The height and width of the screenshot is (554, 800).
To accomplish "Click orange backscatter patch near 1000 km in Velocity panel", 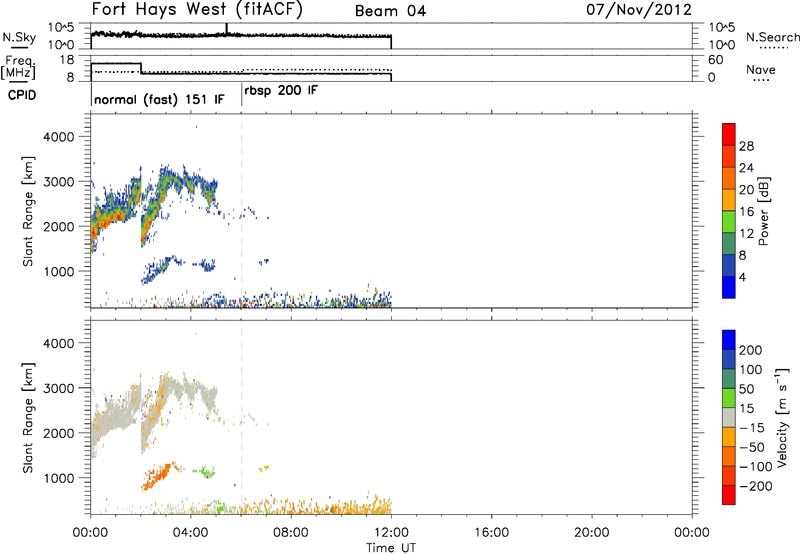I will point(159,476).
